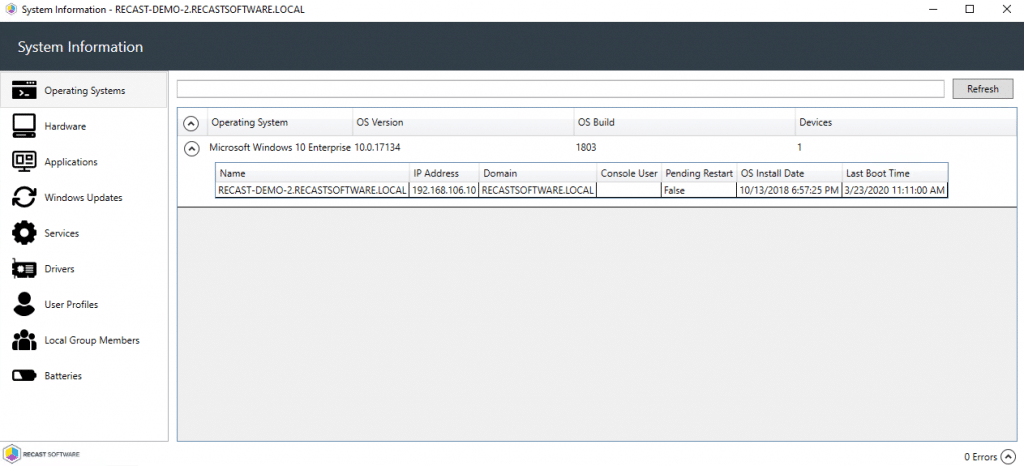The height and width of the screenshot is (466, 1024).
Task: Click the empty Console User cell
Action: pyautogui.click(x=629, y=190)
